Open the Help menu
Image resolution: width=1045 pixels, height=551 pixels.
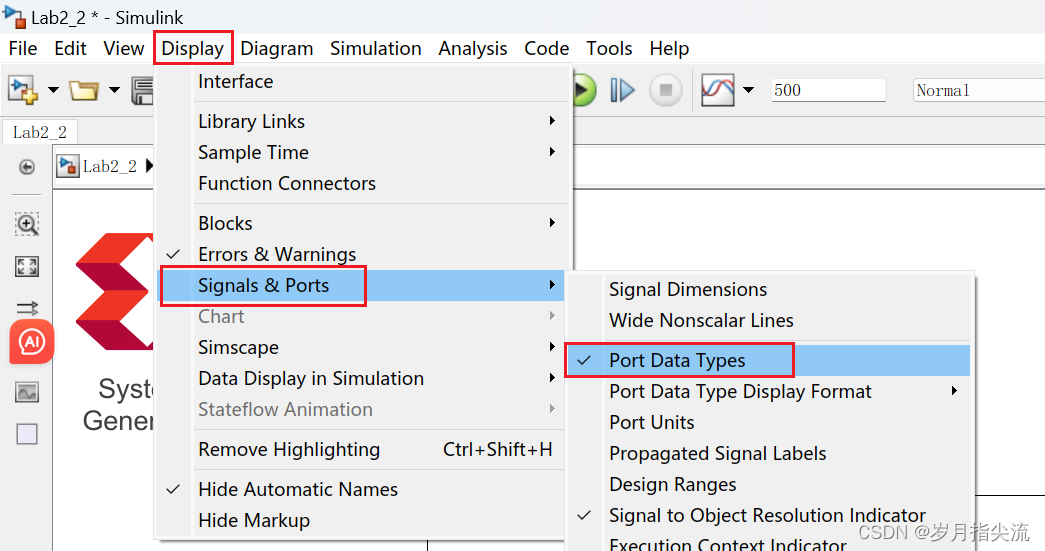click(669, 49)
